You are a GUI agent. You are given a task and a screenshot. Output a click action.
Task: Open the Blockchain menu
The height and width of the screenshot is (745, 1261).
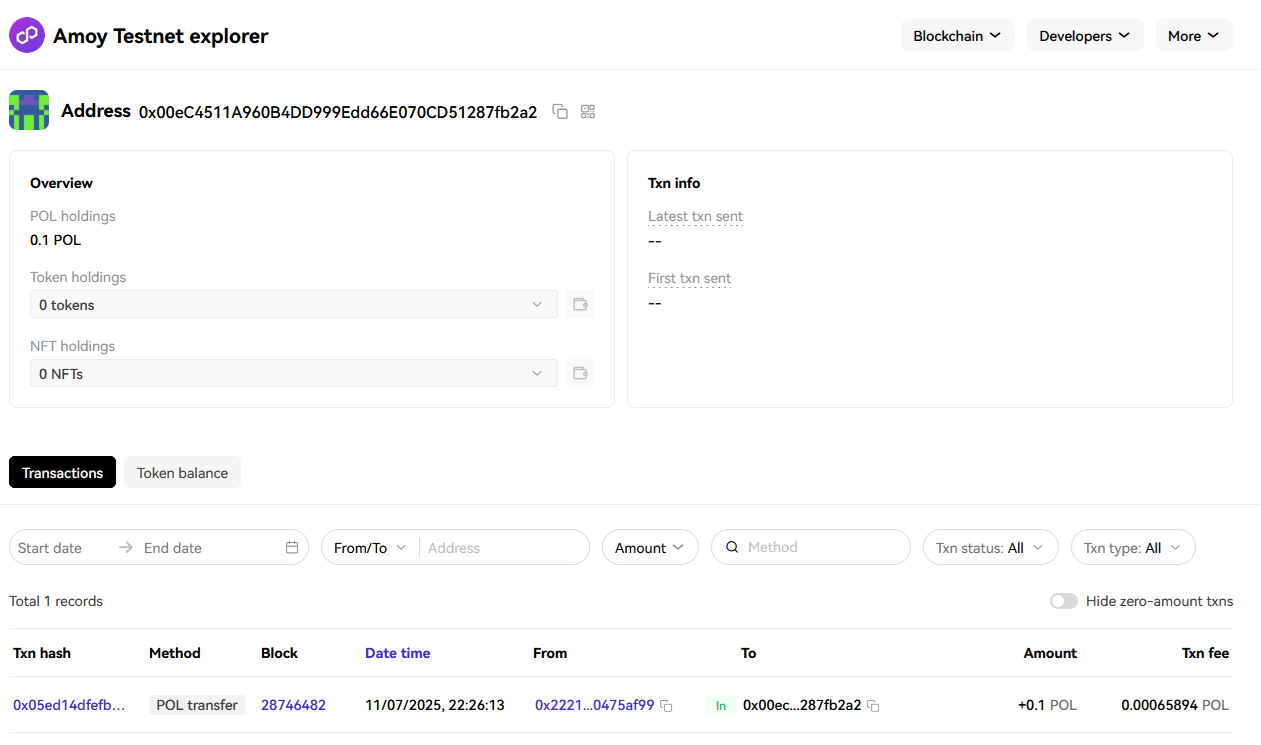click(x=957, y=36)
